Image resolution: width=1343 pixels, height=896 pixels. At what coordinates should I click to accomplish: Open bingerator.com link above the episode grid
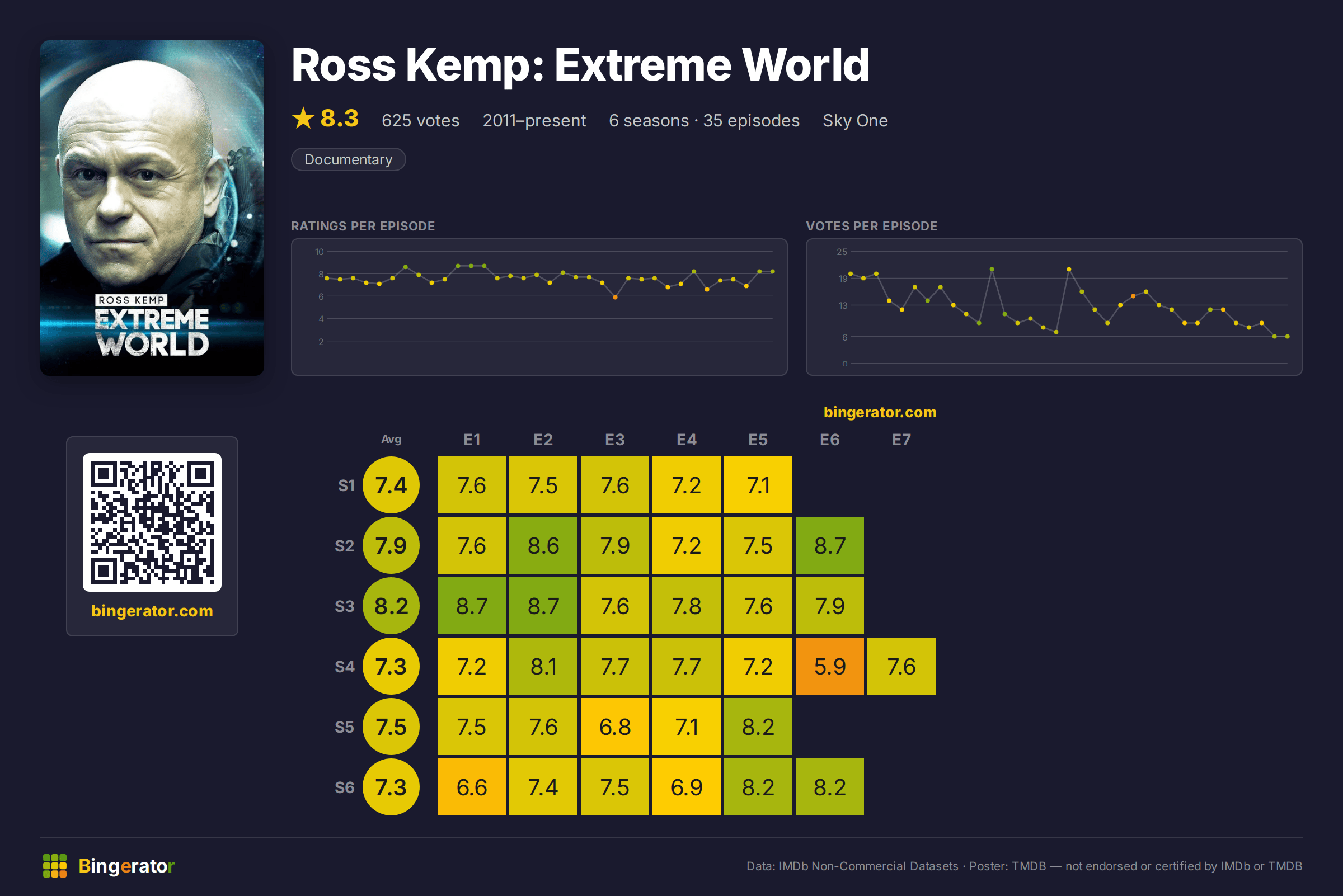click(880, 412)
